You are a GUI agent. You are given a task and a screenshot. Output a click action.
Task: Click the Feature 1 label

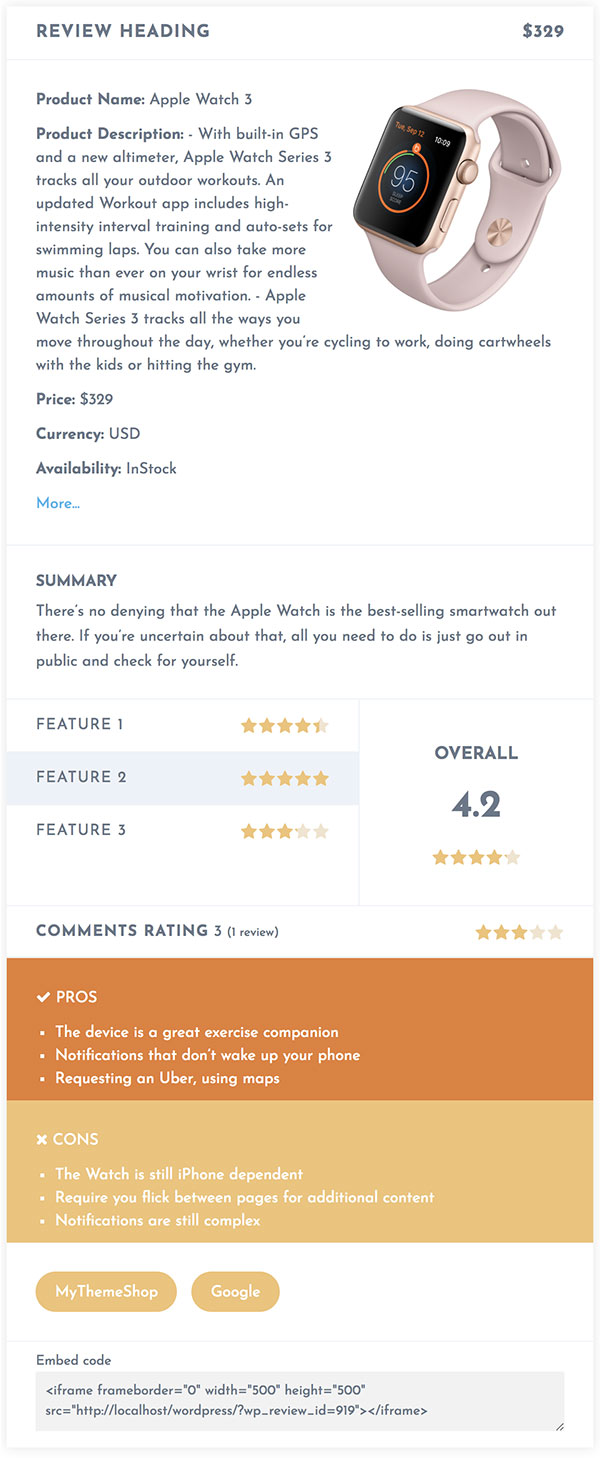[x=80, y=724]
